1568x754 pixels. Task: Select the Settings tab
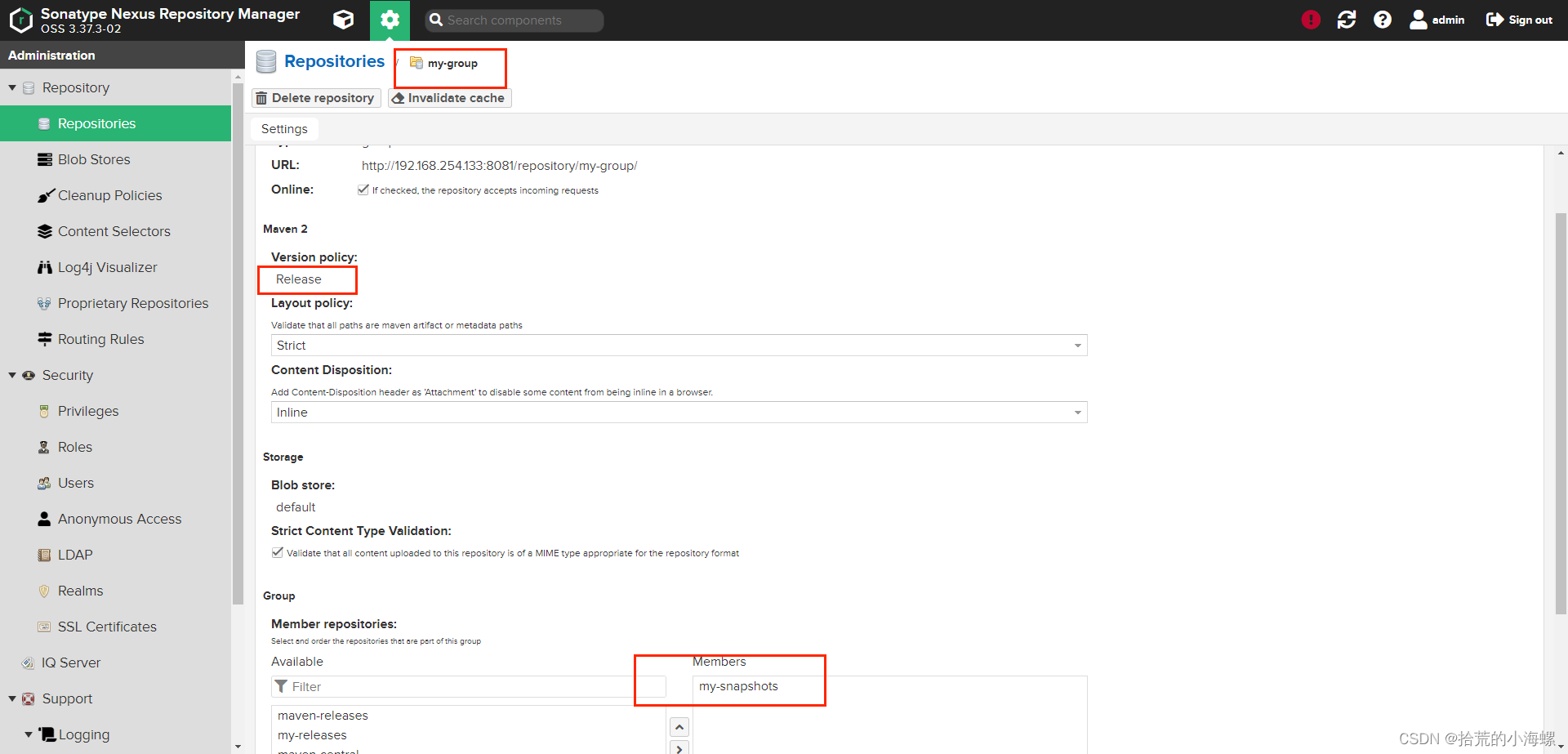(x=284, y=129)
